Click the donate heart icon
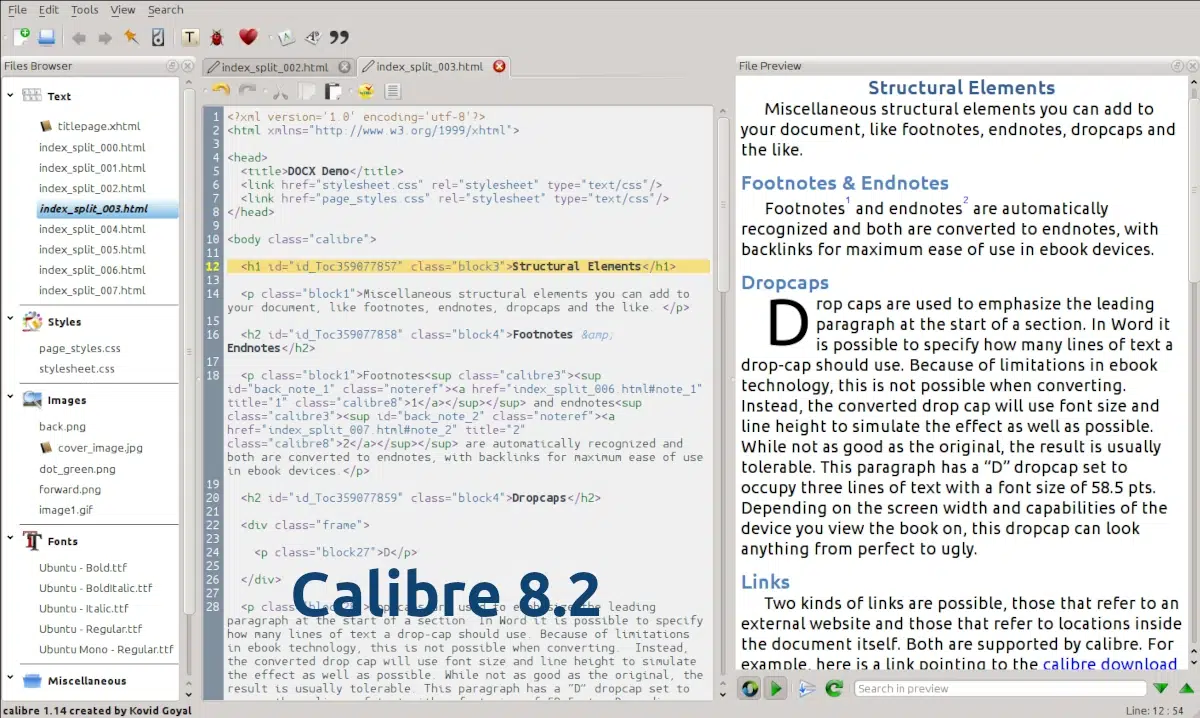 [247, 37]
